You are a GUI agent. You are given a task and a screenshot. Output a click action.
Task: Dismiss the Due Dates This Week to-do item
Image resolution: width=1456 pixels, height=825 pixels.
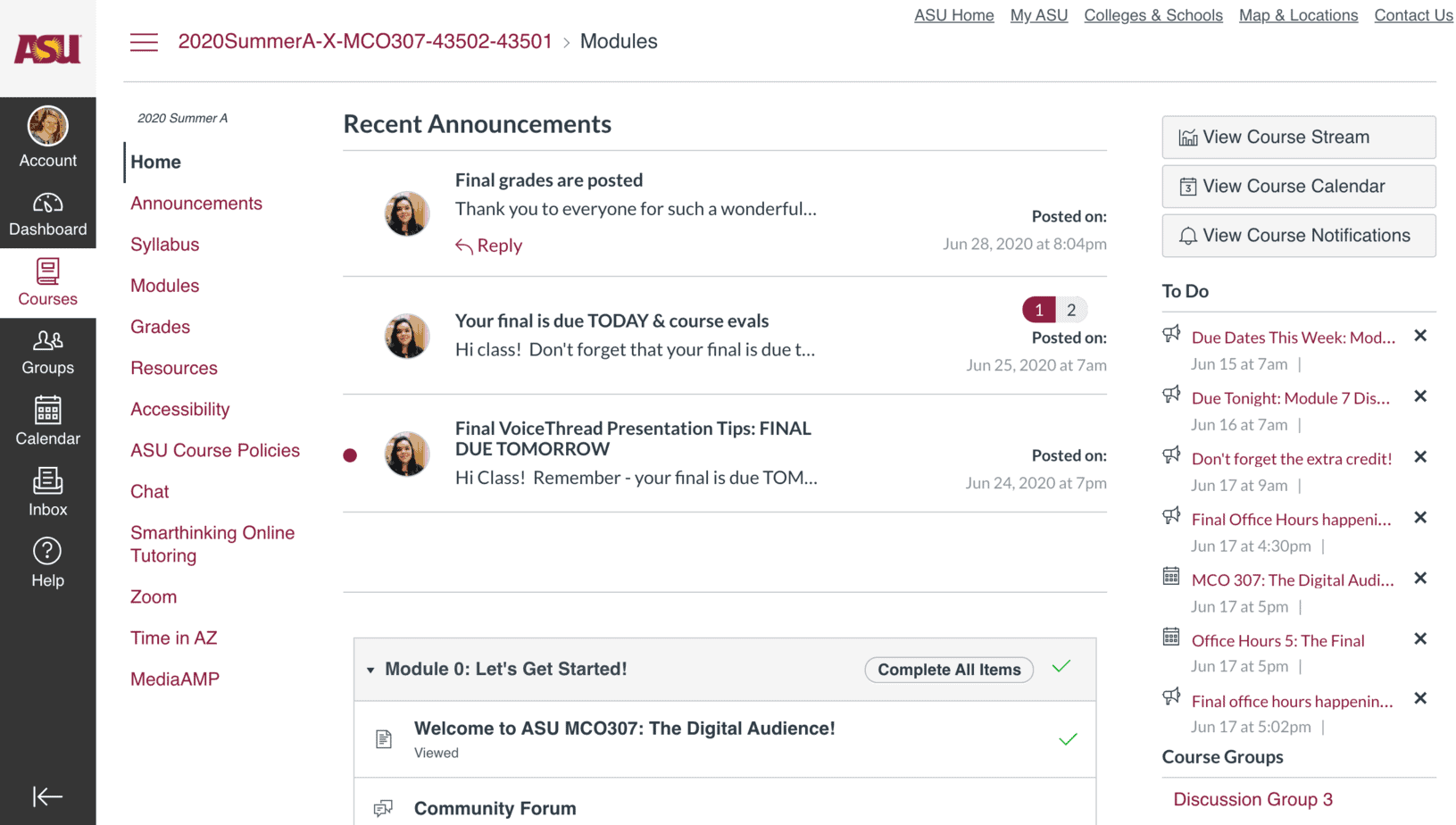[x=1420, y=335]
